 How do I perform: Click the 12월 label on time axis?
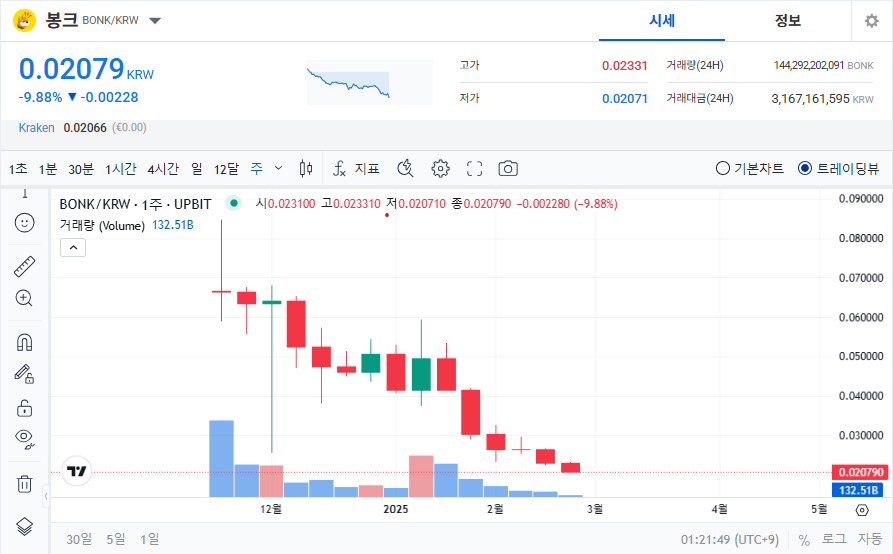tap(271, 509)
